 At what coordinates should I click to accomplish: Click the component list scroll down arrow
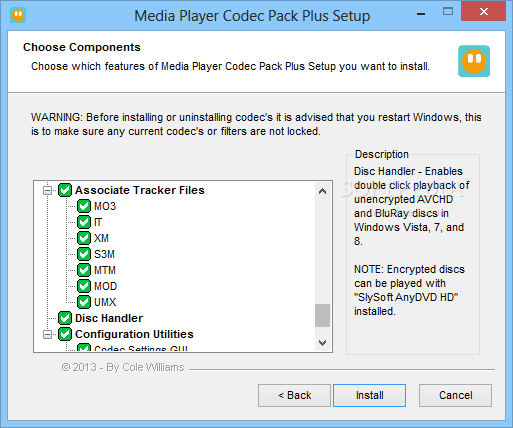(x=322, y=343)
